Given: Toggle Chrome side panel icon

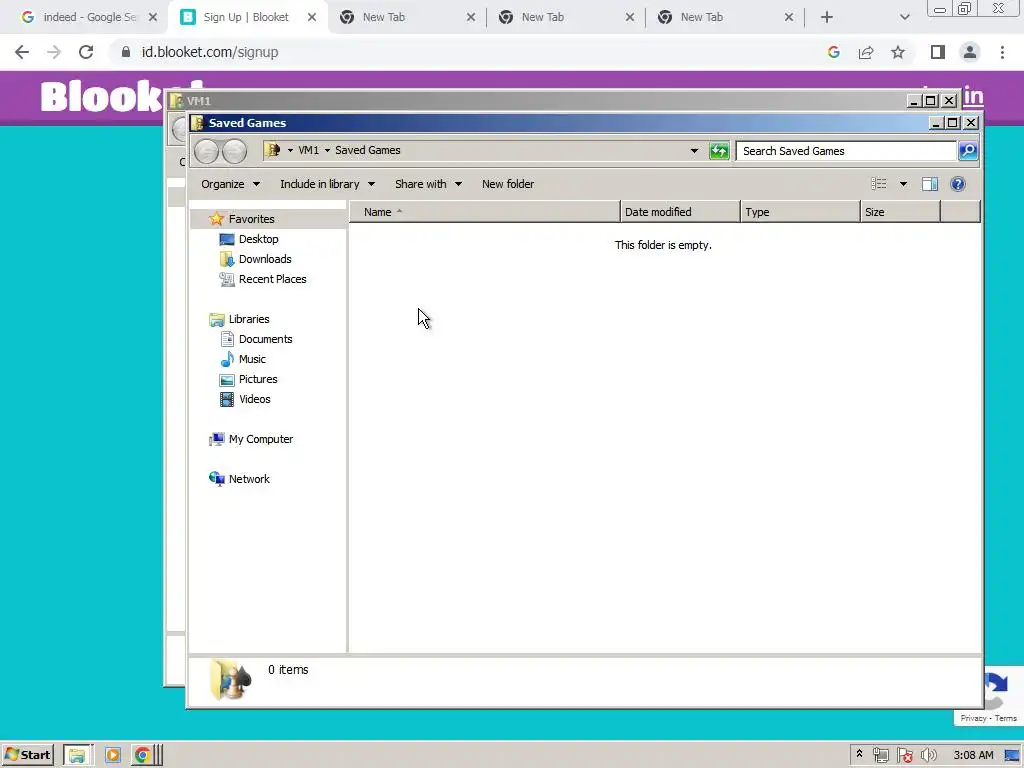Looking at the screenshot, I should click(x=938, y=52).
